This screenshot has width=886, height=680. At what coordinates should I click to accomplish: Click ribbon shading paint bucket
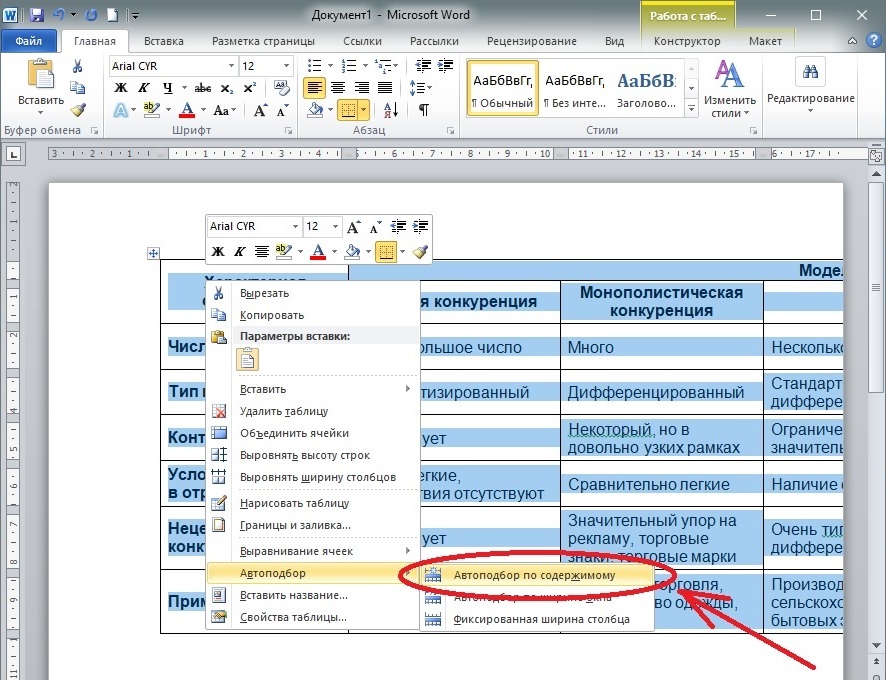point(315,110)
